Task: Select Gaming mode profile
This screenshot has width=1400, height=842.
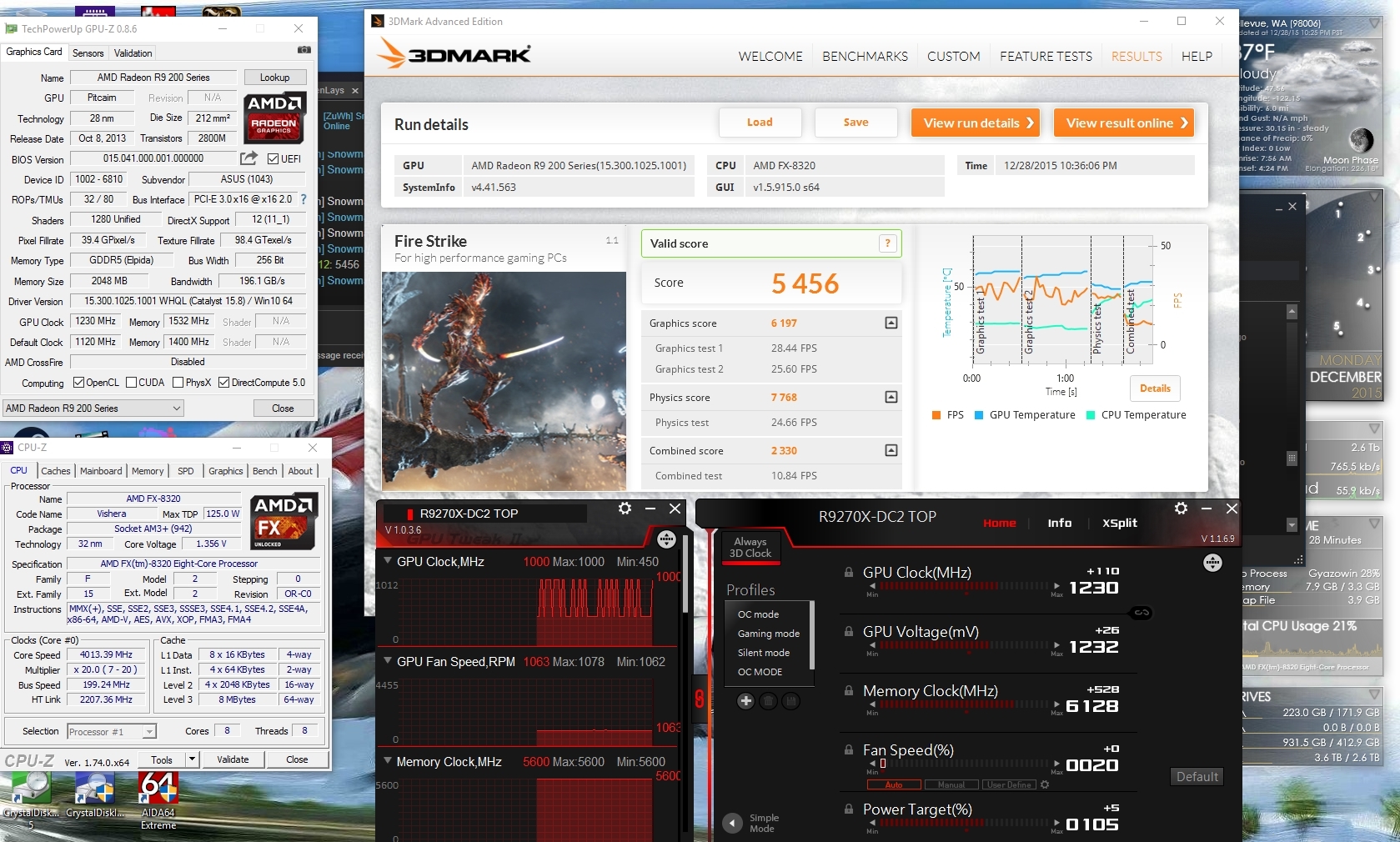Action: coord(768,634)
